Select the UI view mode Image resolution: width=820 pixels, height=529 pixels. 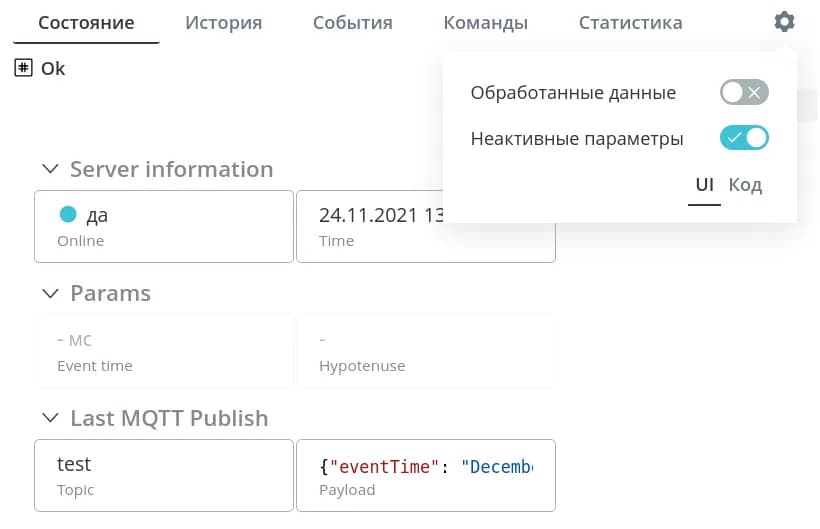pos(704,185)
